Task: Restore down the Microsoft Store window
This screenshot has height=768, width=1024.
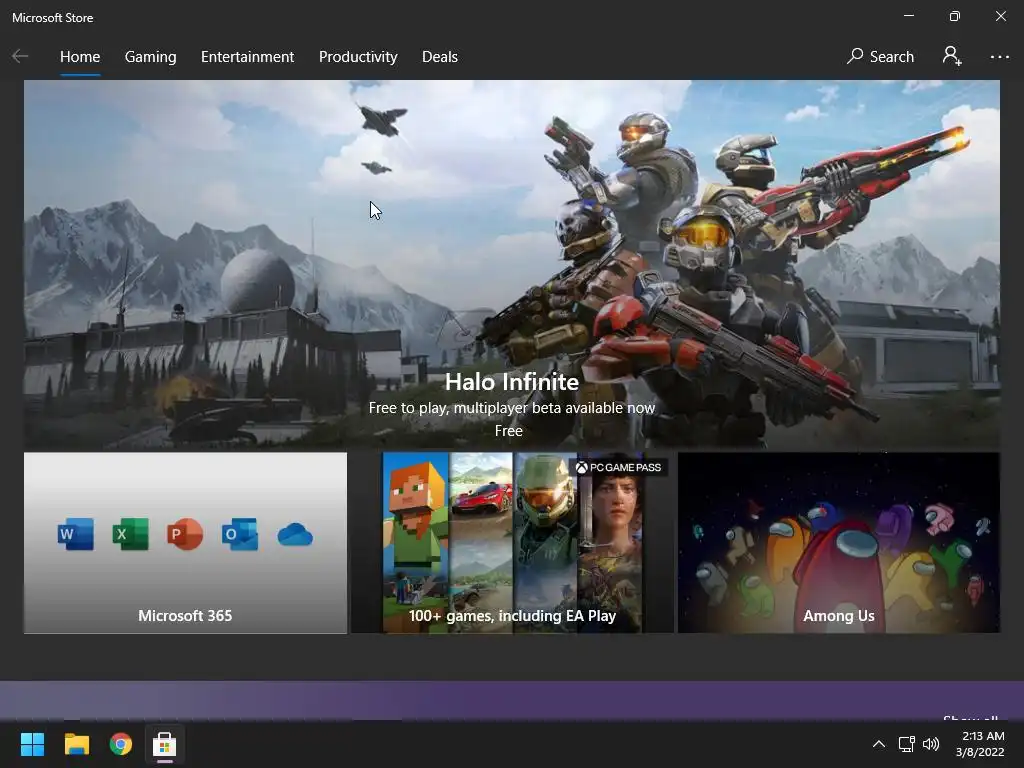Action: click(955, 16)
